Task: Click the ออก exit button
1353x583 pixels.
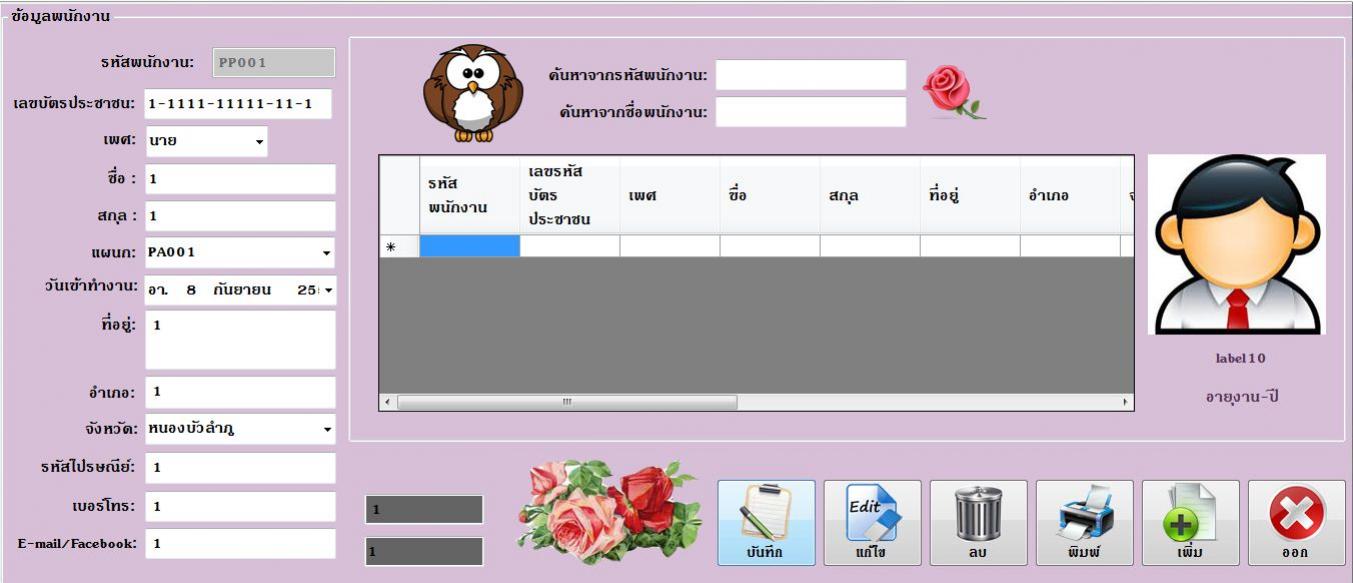Action: 1296,523
